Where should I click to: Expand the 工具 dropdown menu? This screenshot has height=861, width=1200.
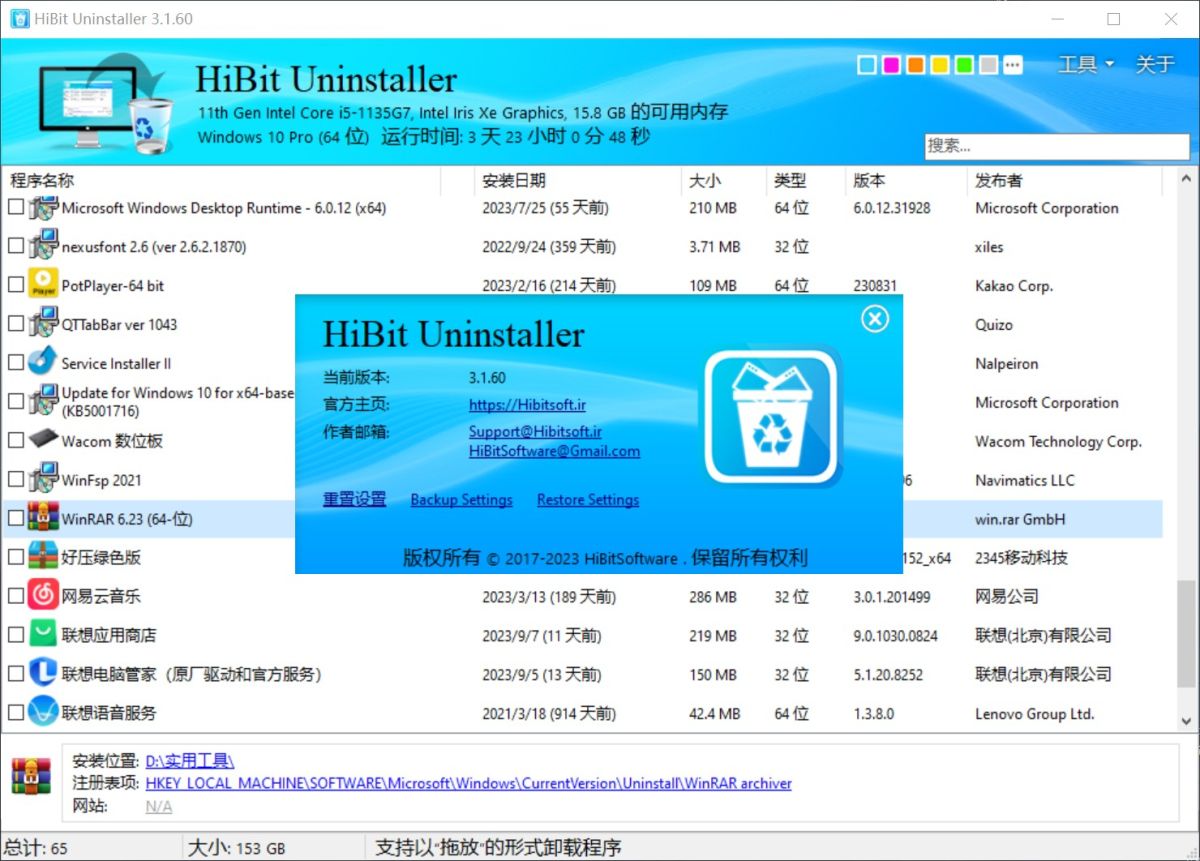pos(1086,65)
